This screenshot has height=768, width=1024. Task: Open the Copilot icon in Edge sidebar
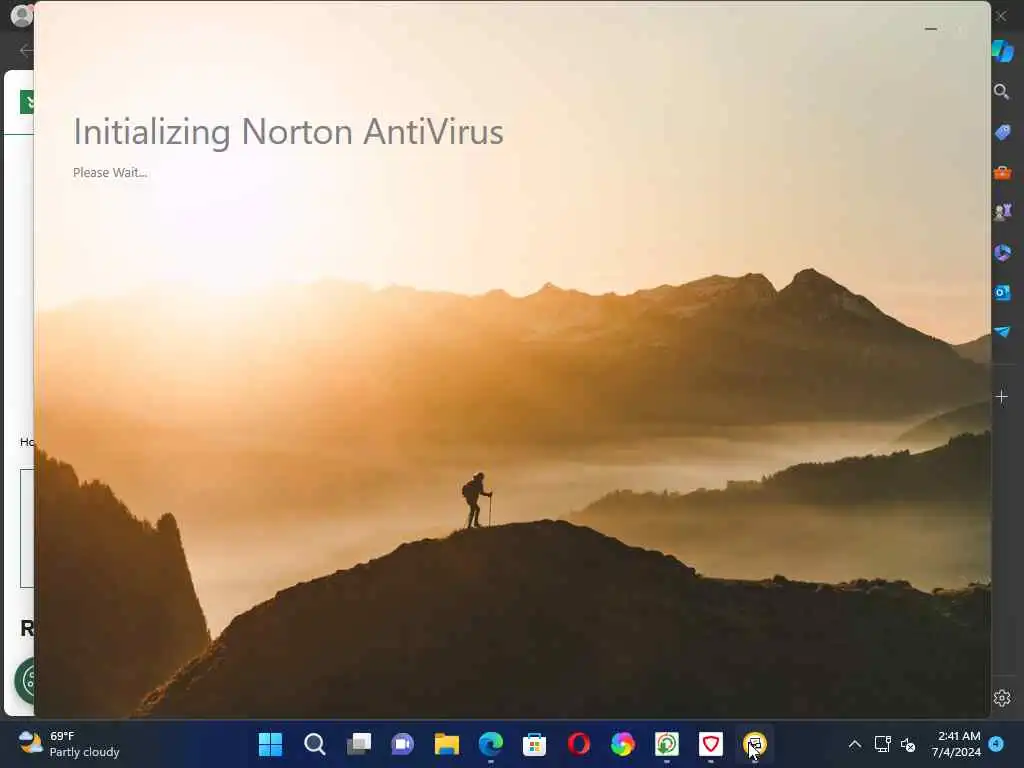click(x=1002, y=51)
